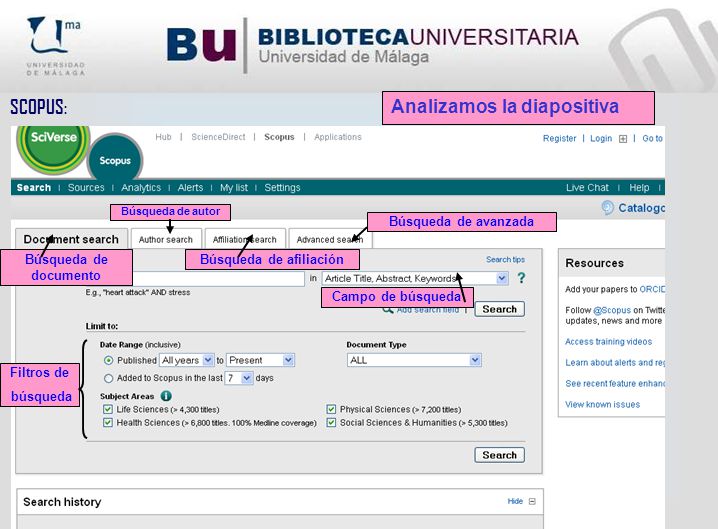Click the Go to link
Viewport: 718px width, 529px height.
pos(653,138)
